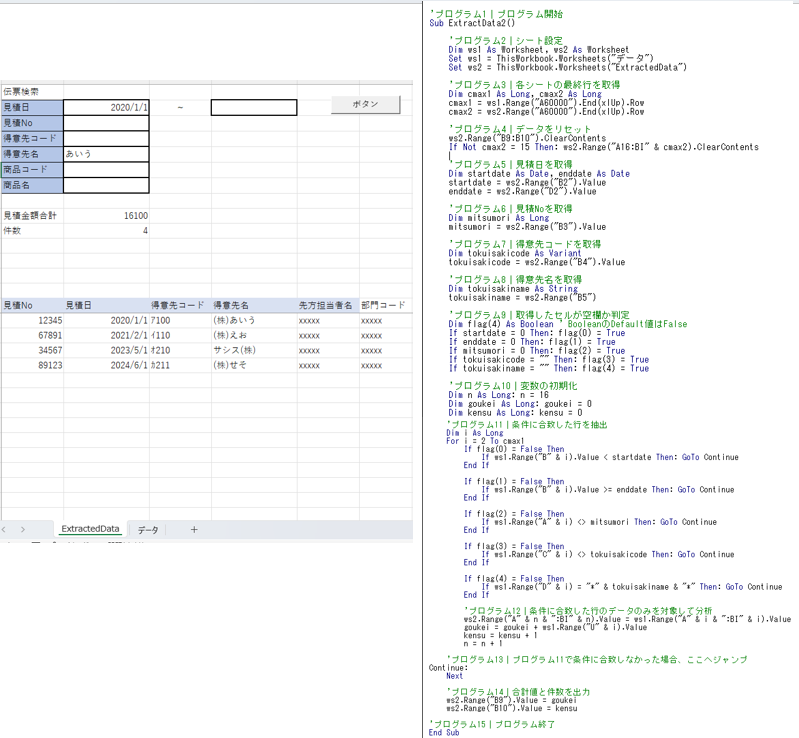Click the 見積No table column header
This screenshot has height=738, width=799.
click(32, 305)
